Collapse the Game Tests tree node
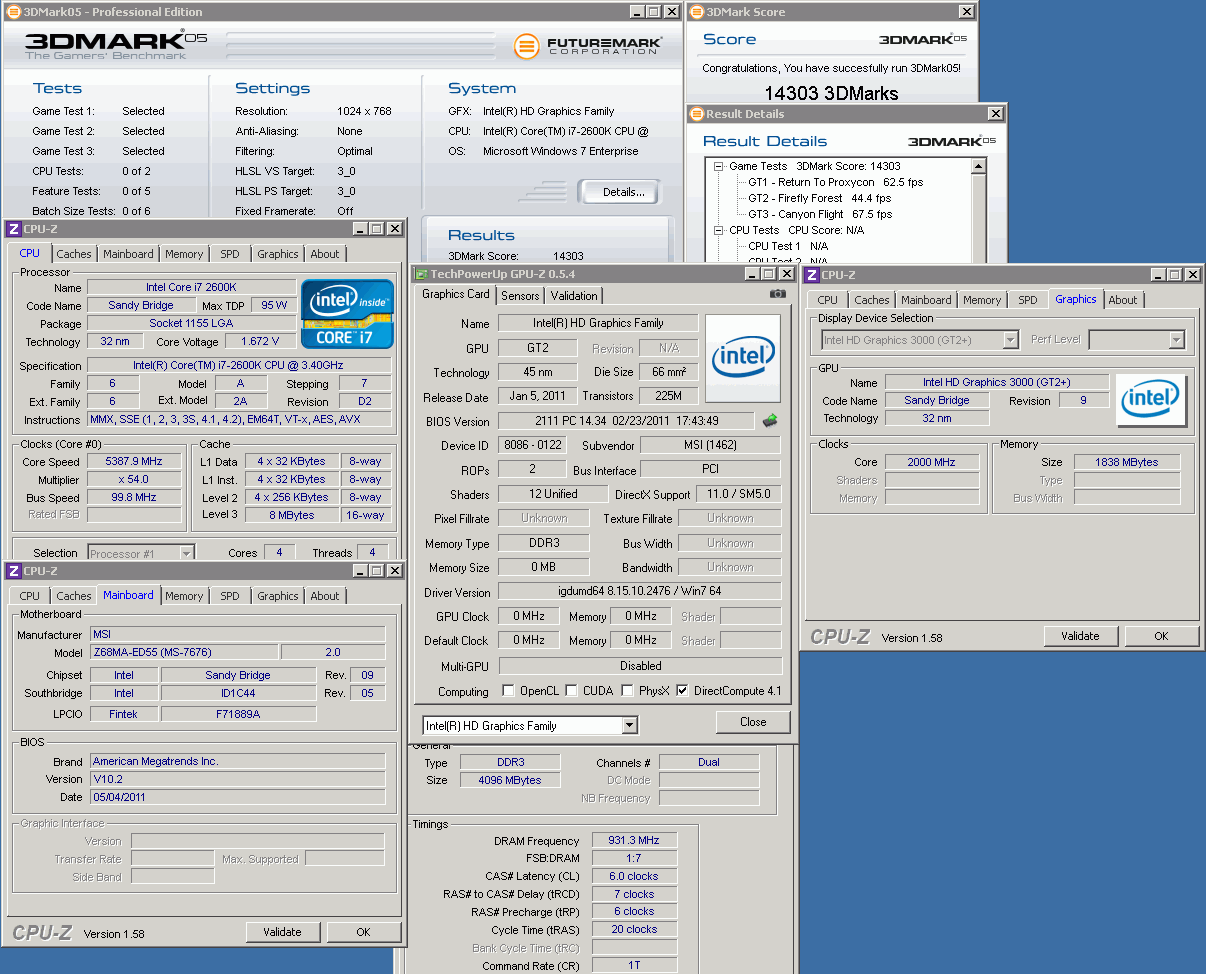 [718, 166]
